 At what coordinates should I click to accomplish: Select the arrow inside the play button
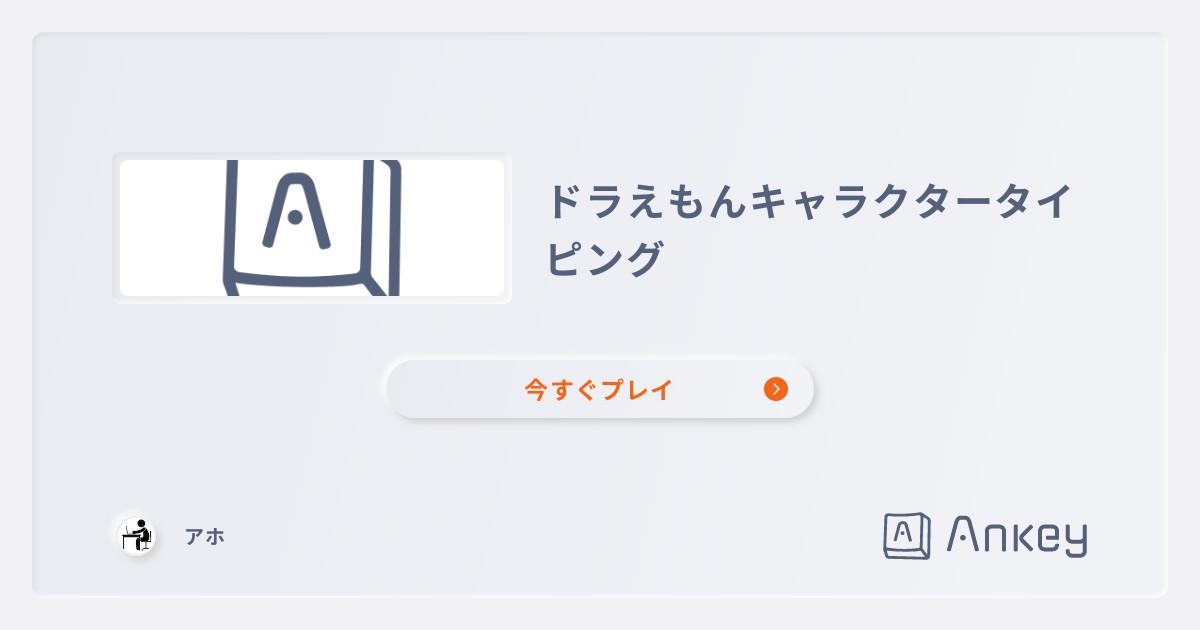tap(776, 390)
